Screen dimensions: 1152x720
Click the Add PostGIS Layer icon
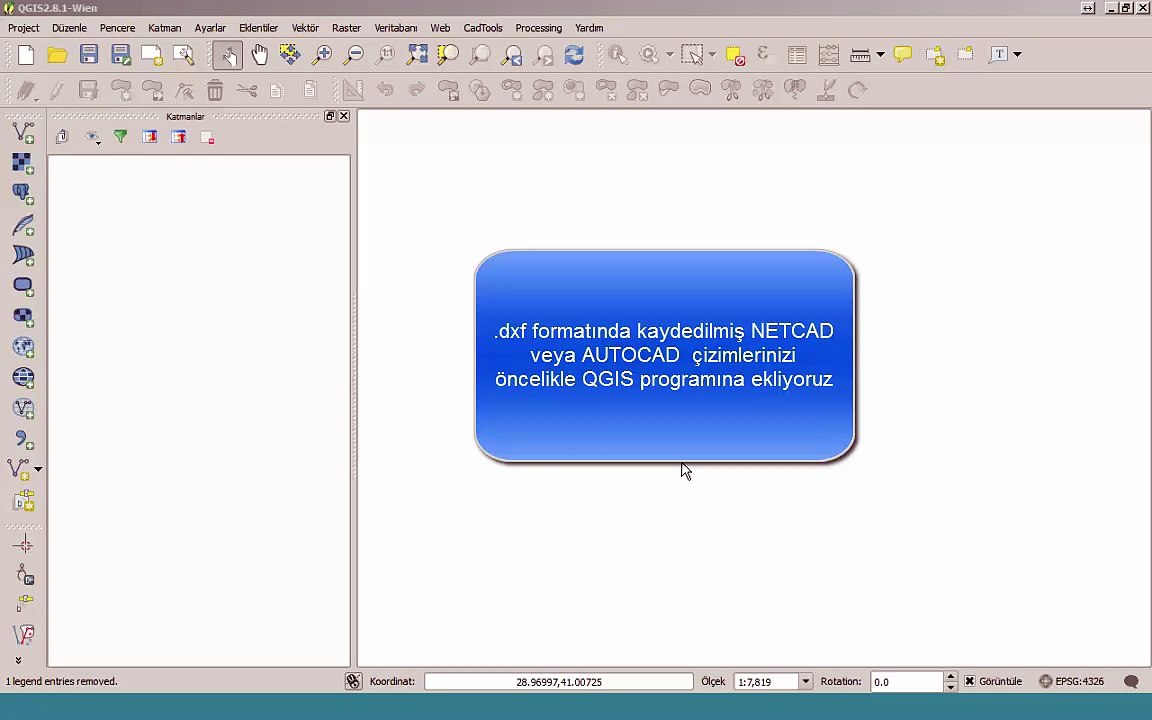click(x=23, y=194)
